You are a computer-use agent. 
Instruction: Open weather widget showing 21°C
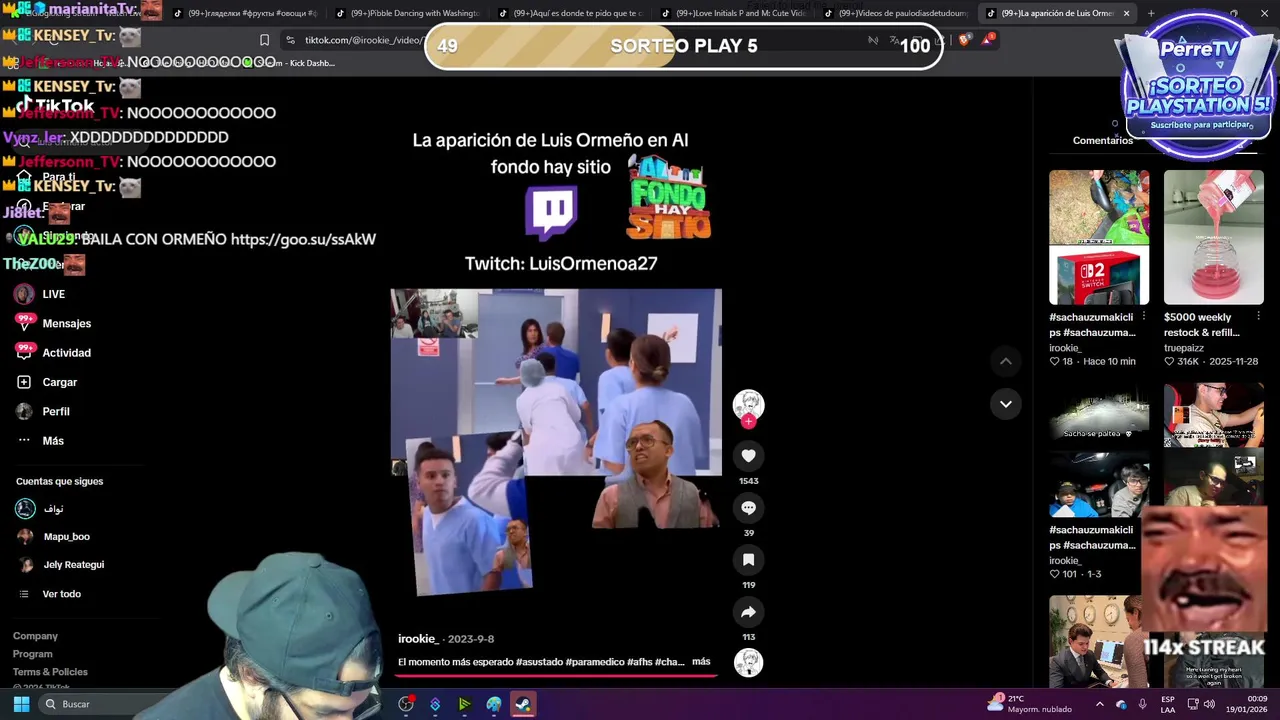click(1029, 704)
